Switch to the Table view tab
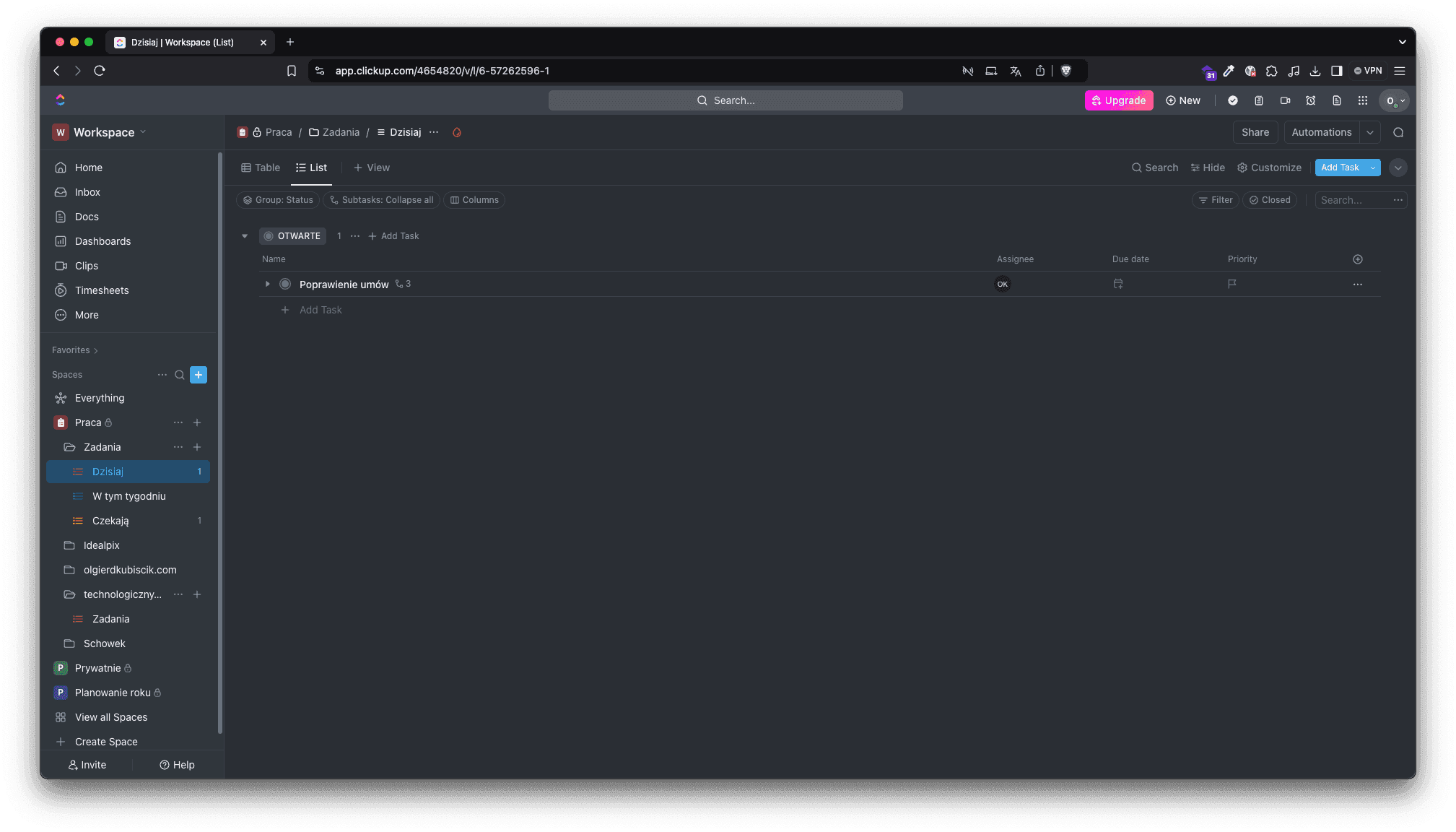This screenshot has height=832, width=1456. point(261,168)
